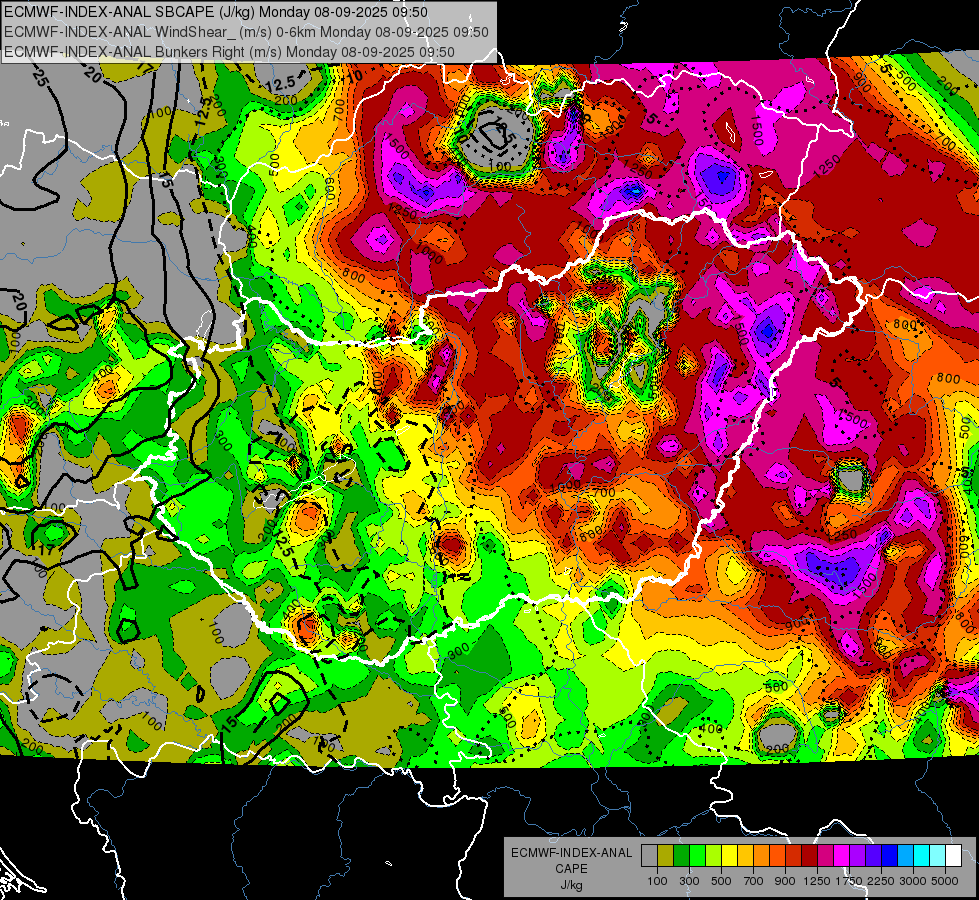Click the gray swatch in CAPE legend
Viewport: 979px width, 900px height.
pos(649,856)
